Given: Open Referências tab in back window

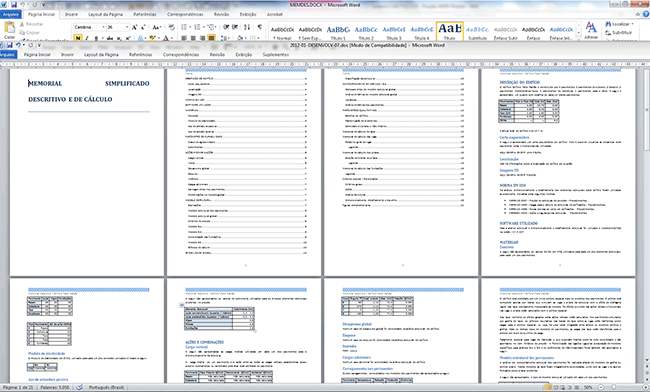Looking at the screenshot, I should (145, 14).
